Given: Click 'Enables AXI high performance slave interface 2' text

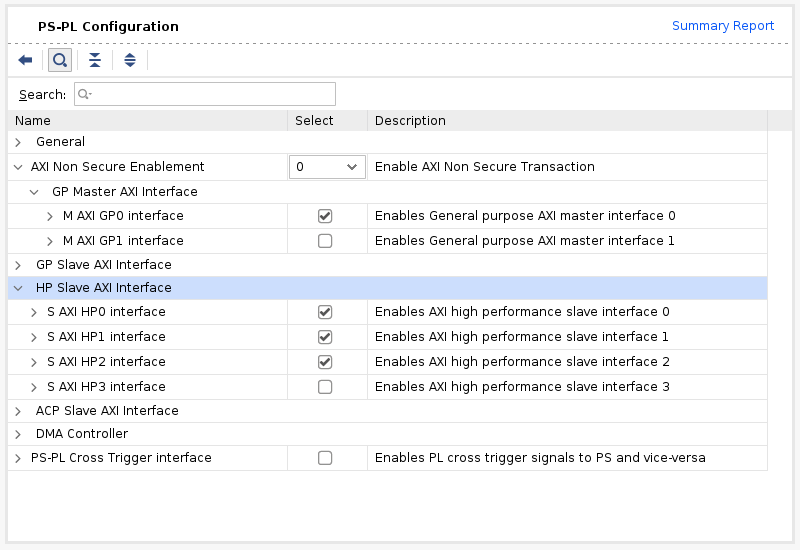Looking at the screenshot, I should pos(522,361).
